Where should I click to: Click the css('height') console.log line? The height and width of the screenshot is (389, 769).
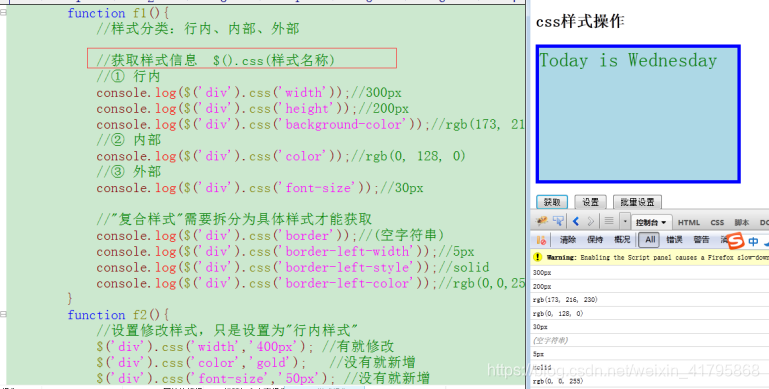[x=252, y=108]
